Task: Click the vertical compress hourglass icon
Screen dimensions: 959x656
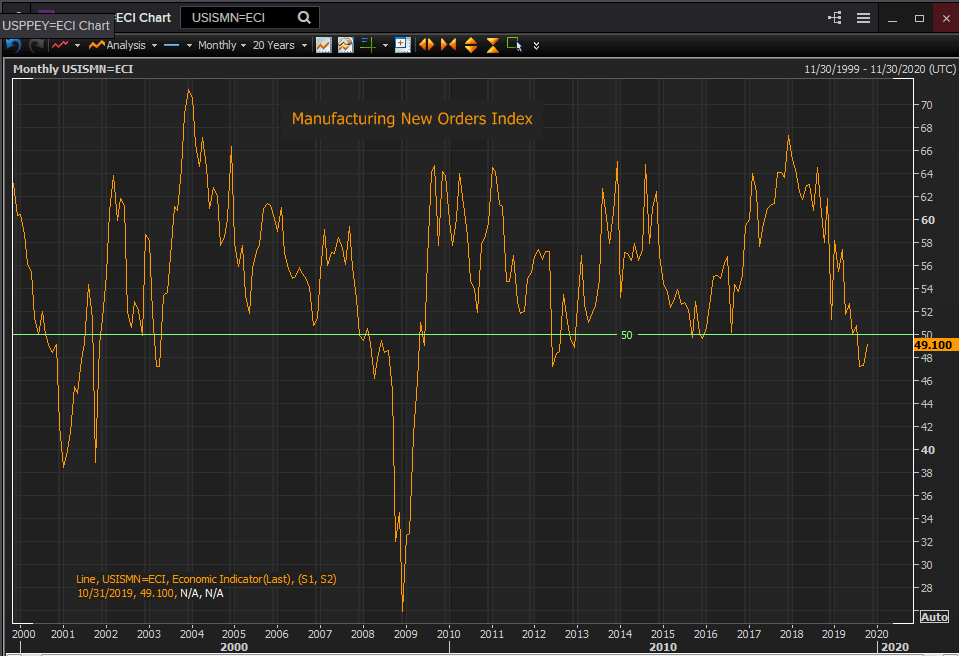Action: [492, 45]
